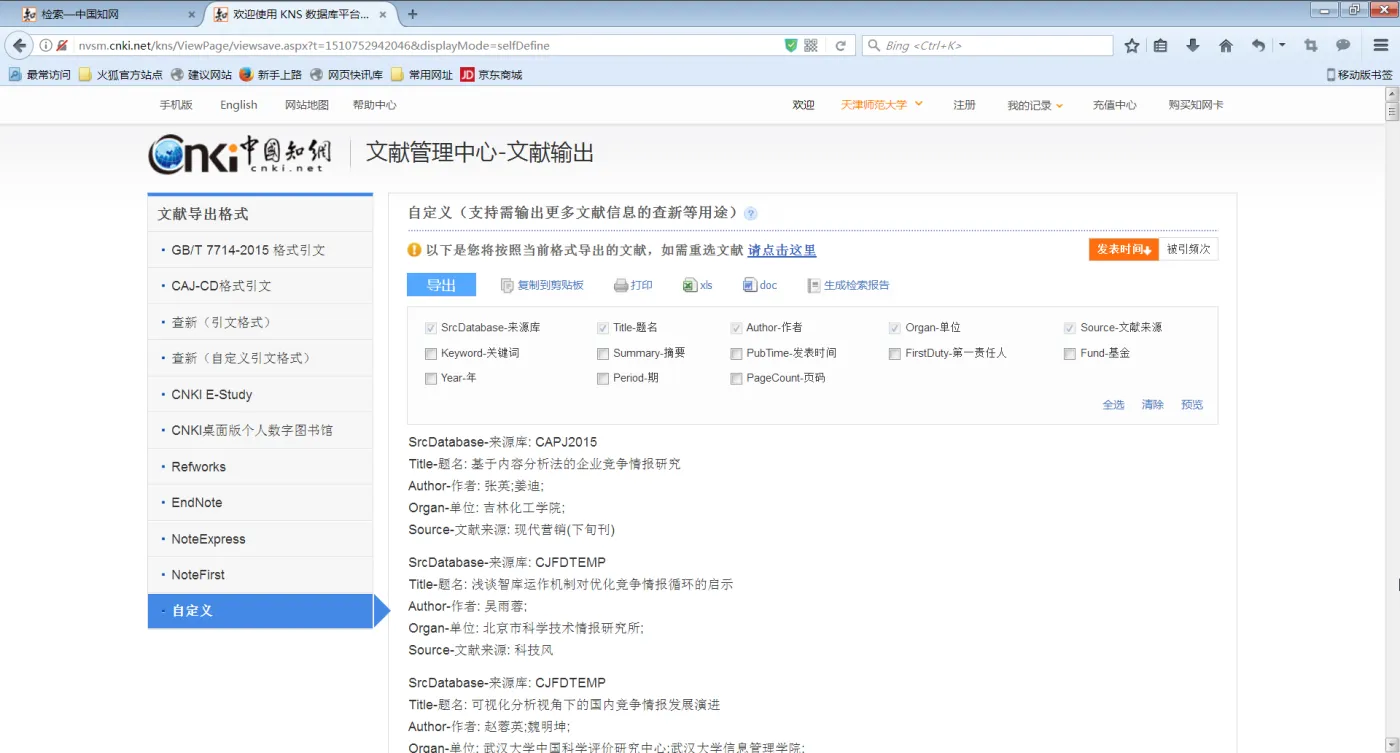This screenshot has height=753, width=1400.
Task: Open the 充值中心 link
Action: tap(1114, 105)
